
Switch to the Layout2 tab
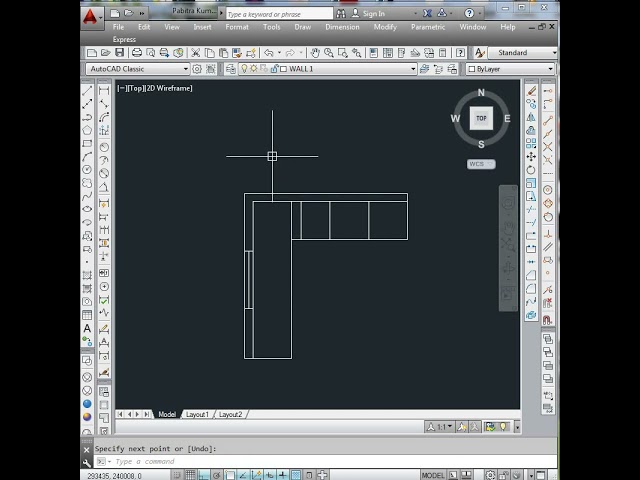pos(231,414)
